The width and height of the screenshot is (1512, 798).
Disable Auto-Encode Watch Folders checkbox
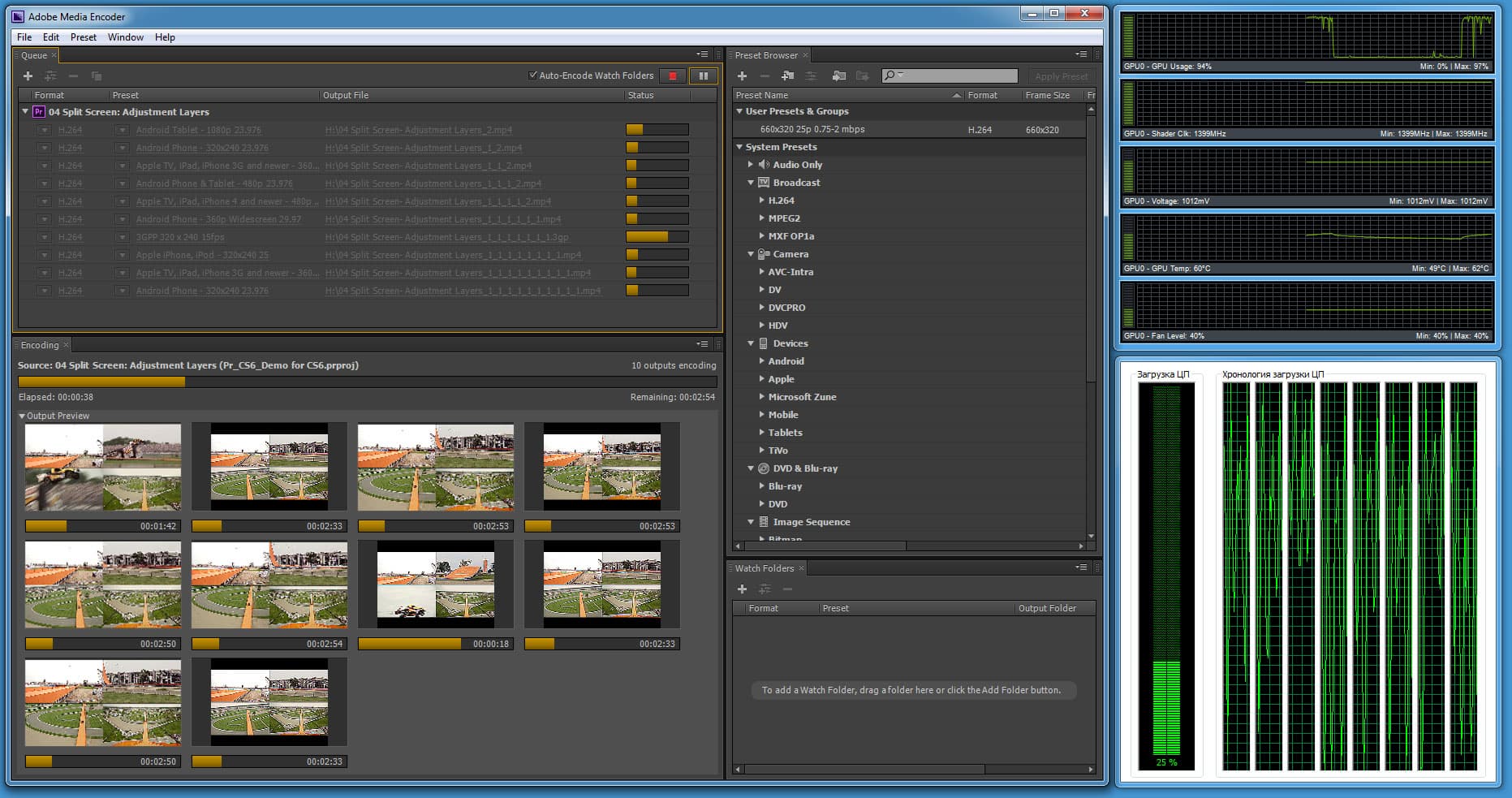533,75
